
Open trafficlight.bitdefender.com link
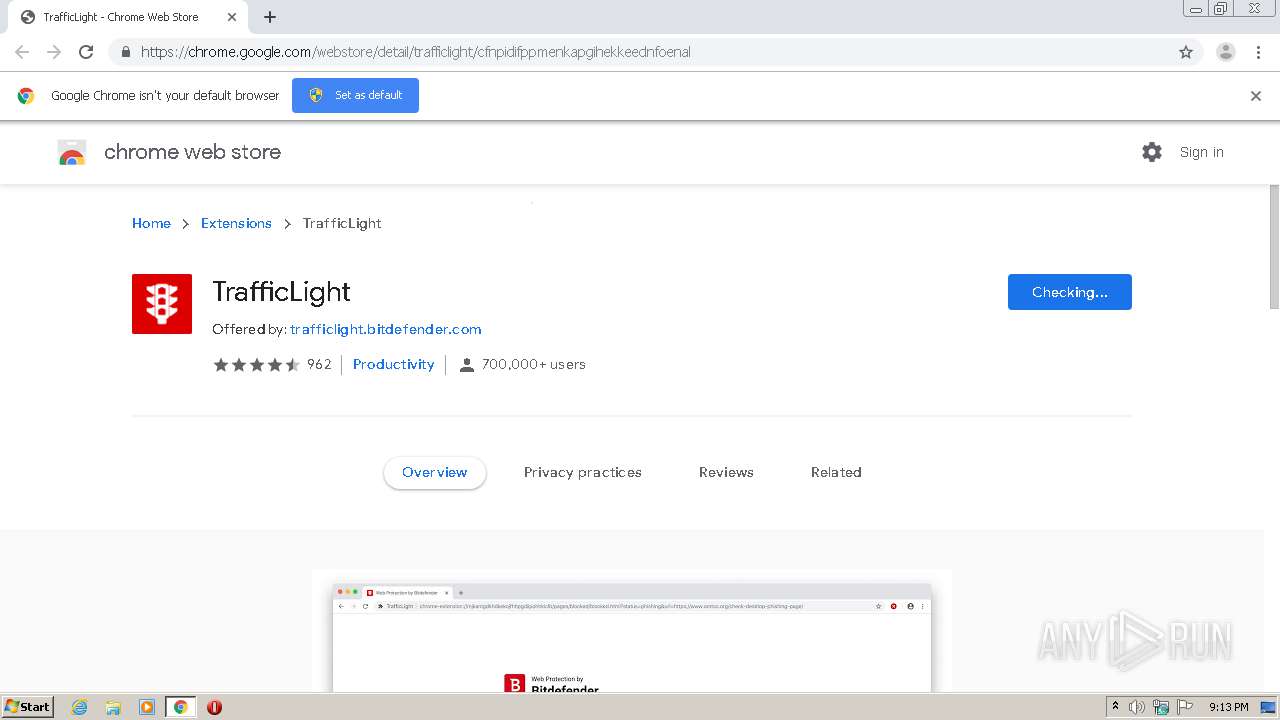tap(386, 329)
